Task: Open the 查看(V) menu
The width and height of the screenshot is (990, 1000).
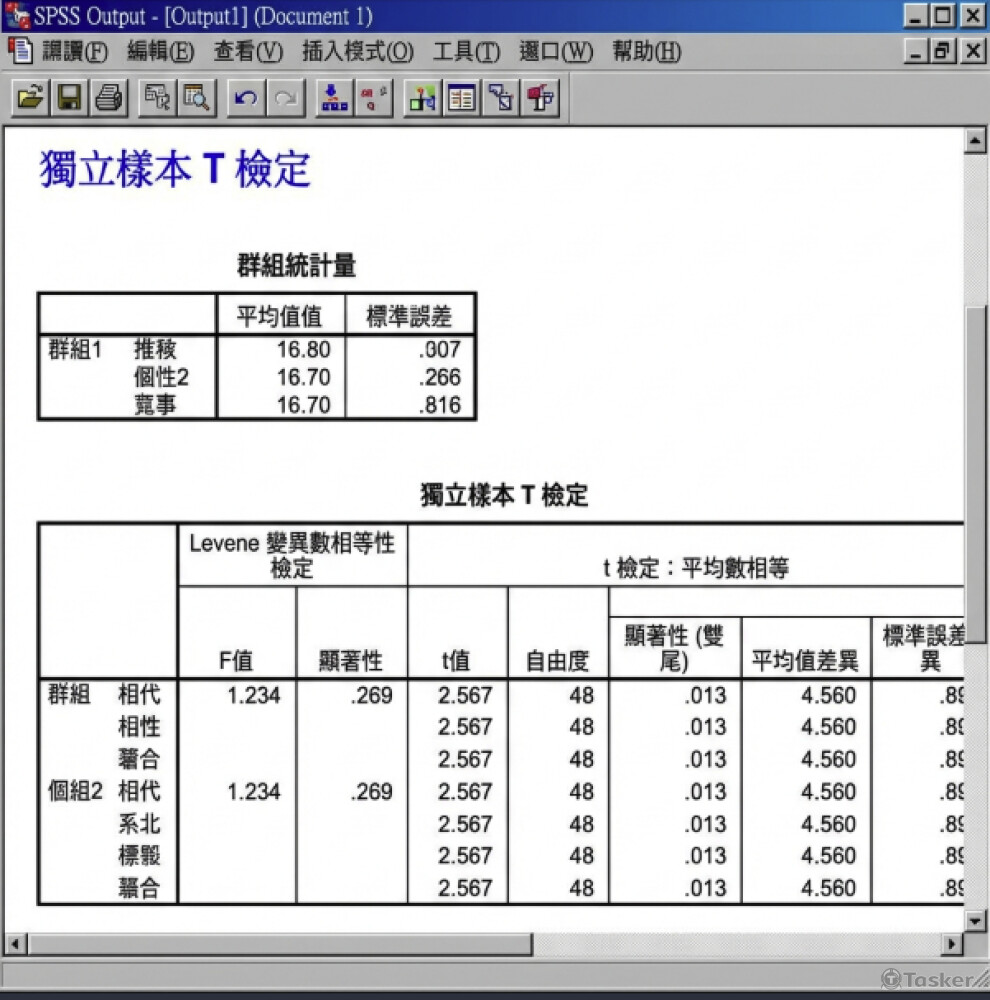Action: 248,51
